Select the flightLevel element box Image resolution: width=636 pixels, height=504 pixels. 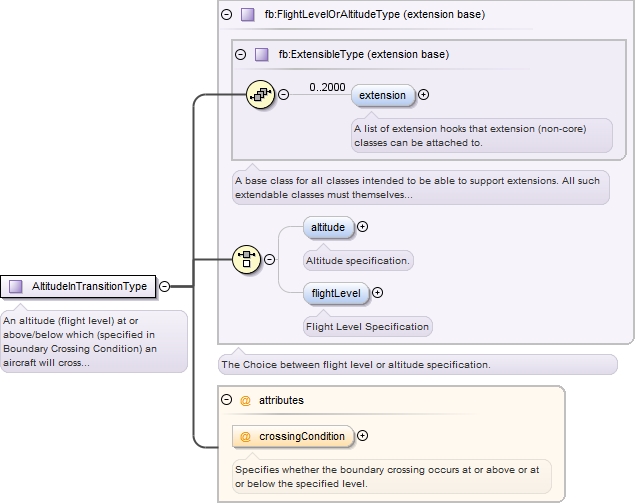[338, 293]
